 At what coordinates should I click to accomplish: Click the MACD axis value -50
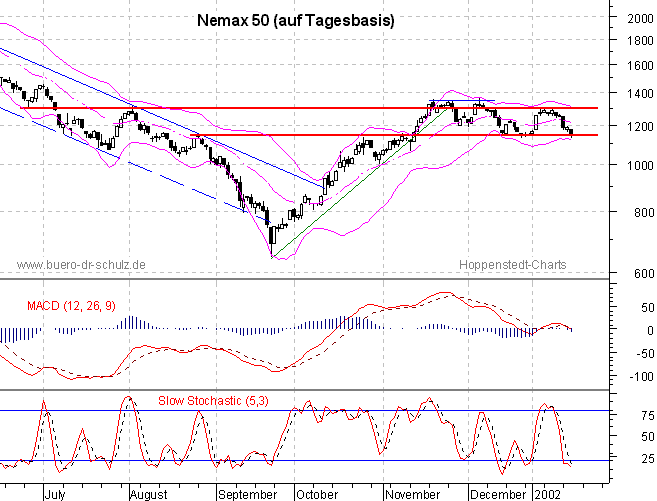[x=644, y=354]
